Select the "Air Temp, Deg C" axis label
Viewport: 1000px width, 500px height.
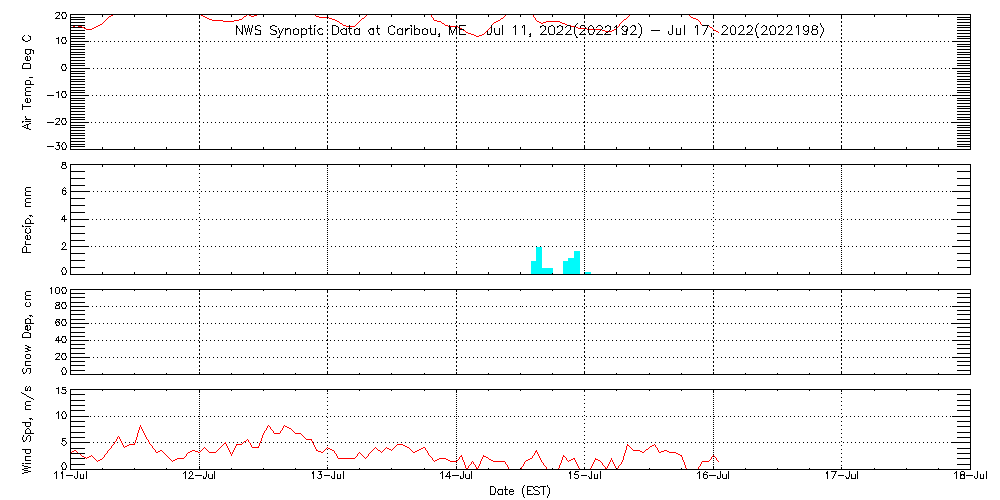click(x=28, y=80)
